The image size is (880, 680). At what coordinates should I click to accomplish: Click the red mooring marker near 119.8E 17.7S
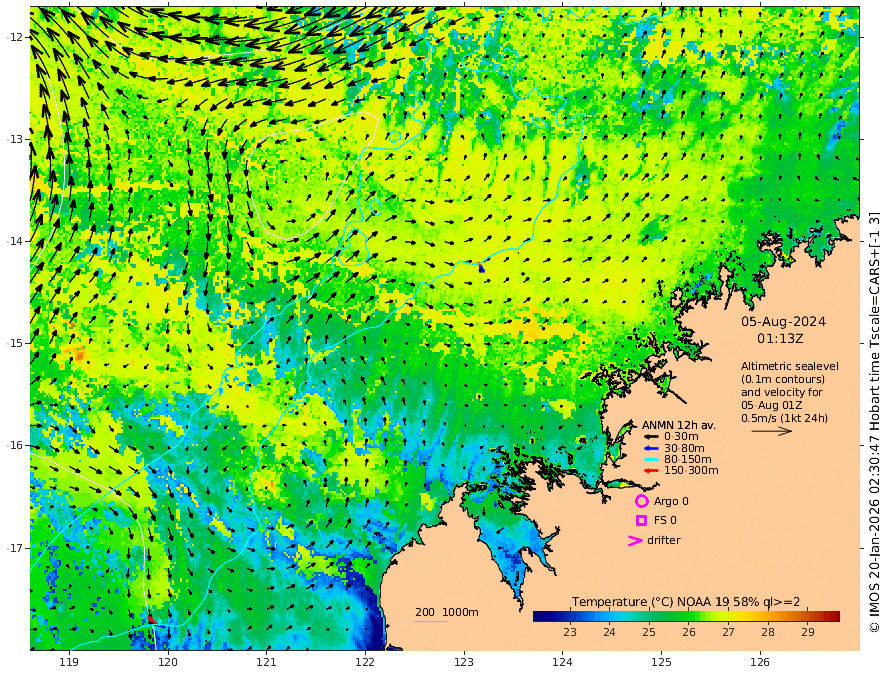[x=152, y=619]
